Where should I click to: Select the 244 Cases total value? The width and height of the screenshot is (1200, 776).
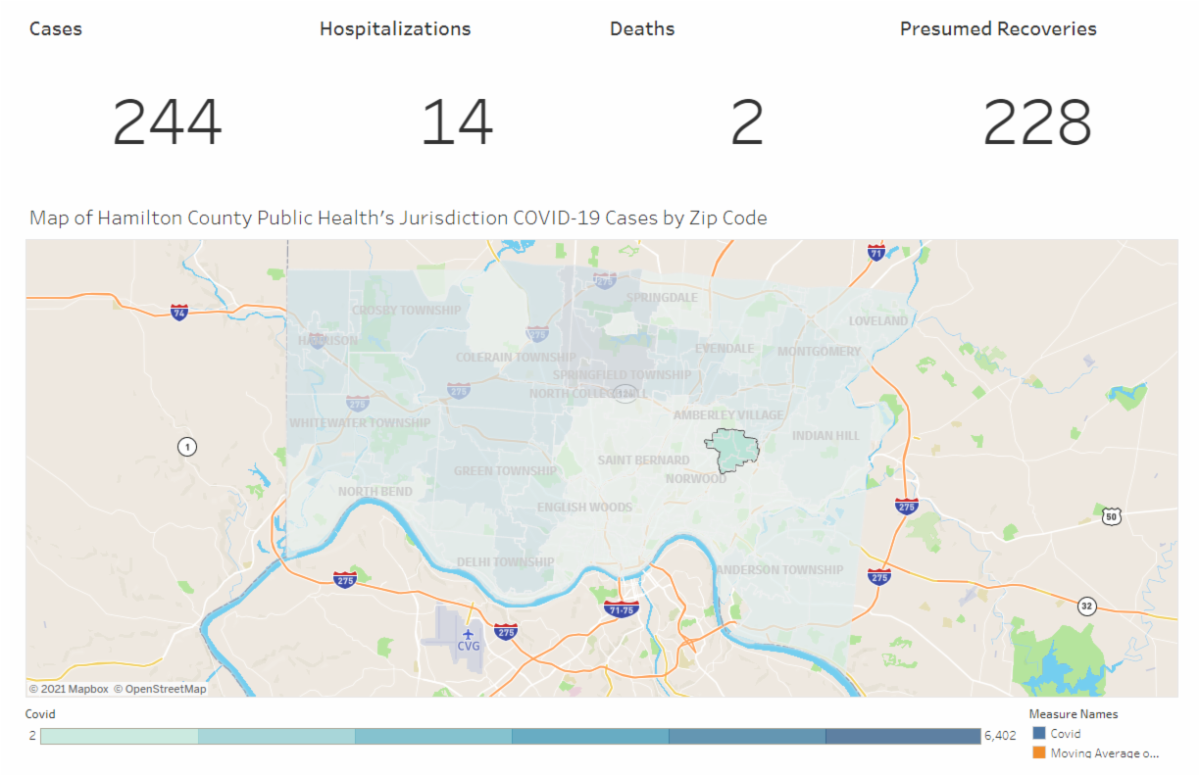167,122
